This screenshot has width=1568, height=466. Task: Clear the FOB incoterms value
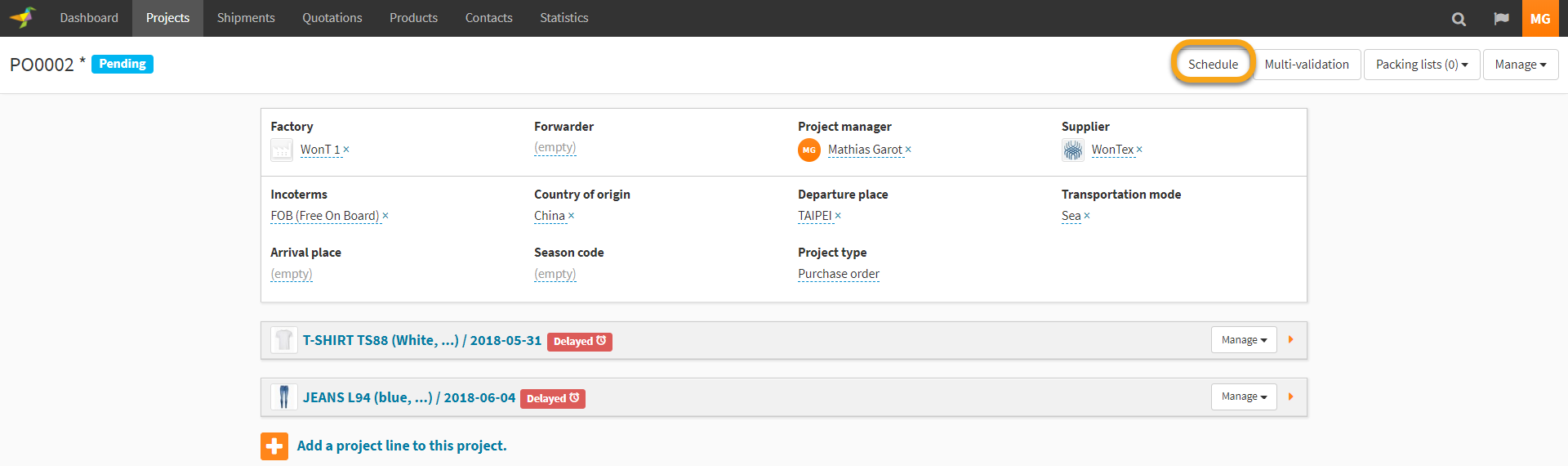[x=385, y=216]
